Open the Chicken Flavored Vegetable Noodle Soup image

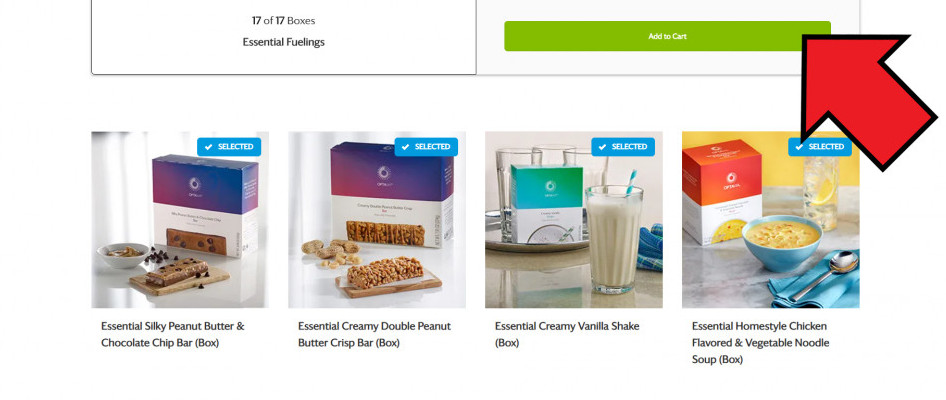click(x=770, y=220)
